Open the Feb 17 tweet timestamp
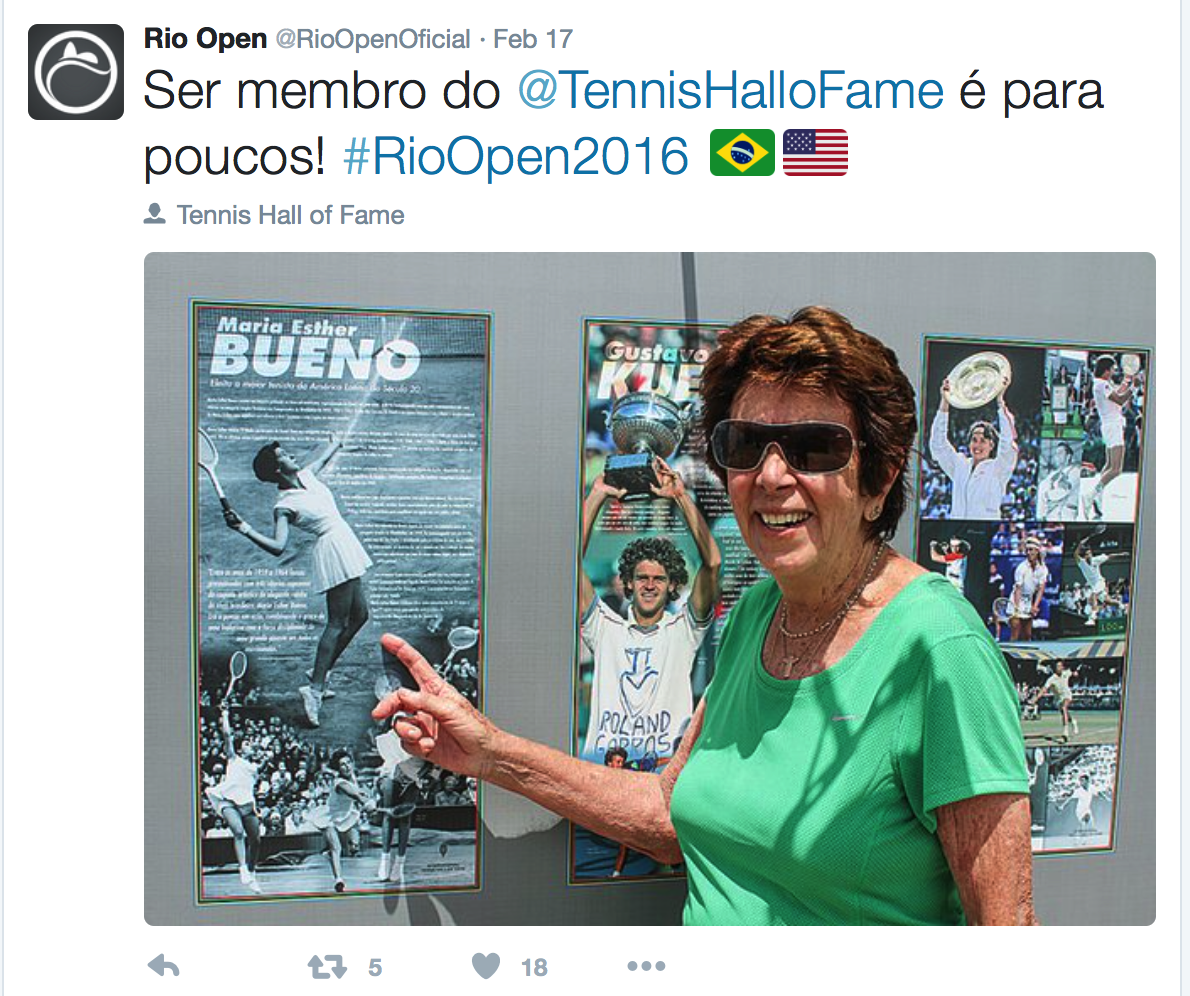1190x996 pixels. (533, 39)
